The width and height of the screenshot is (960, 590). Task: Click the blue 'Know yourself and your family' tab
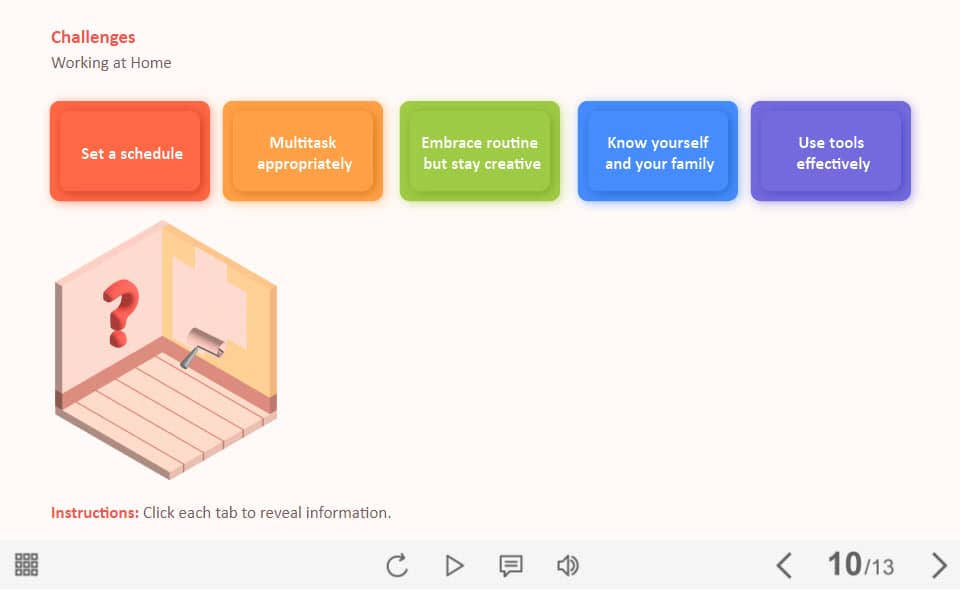coord(658,152)
